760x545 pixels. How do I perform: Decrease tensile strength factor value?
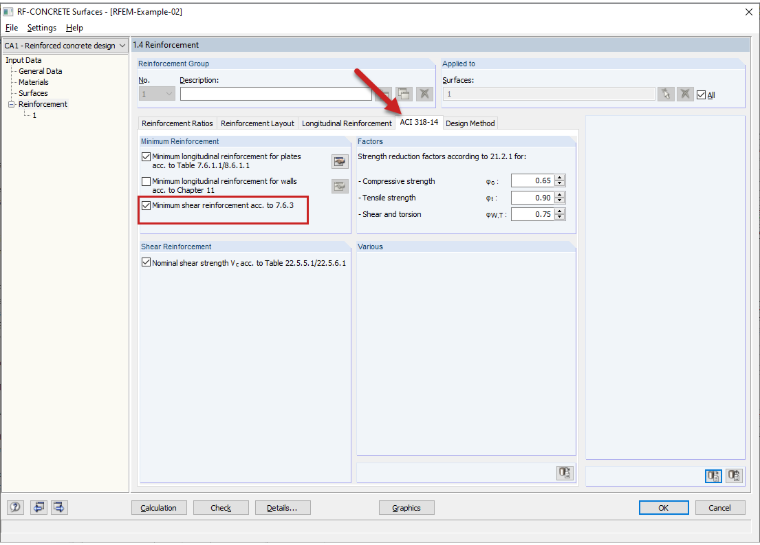[560, 200]
